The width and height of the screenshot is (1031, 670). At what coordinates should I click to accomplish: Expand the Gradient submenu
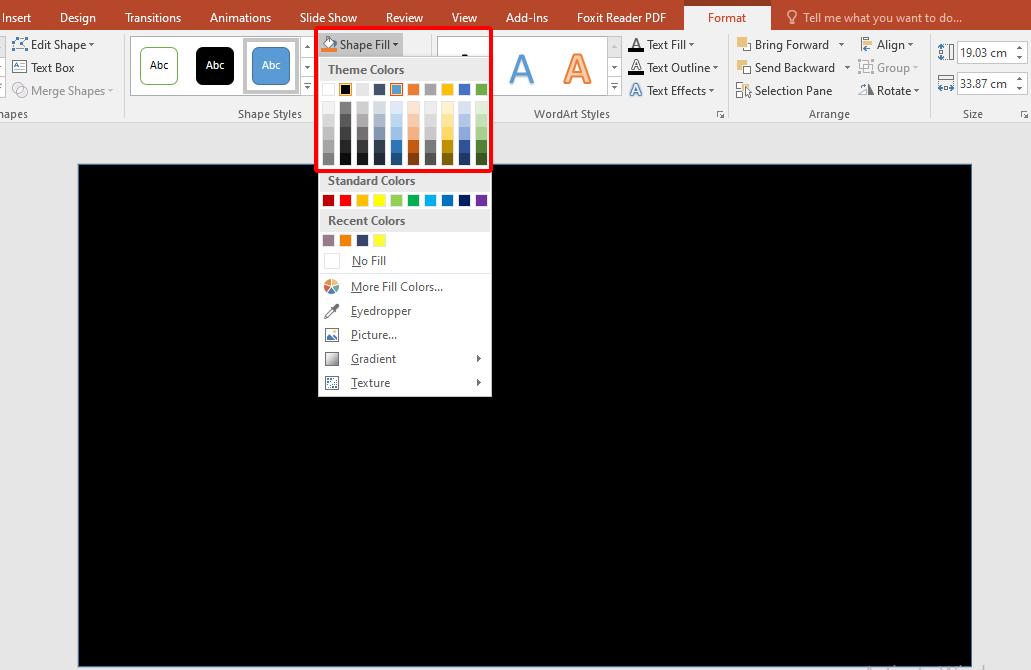pos(373,359)
